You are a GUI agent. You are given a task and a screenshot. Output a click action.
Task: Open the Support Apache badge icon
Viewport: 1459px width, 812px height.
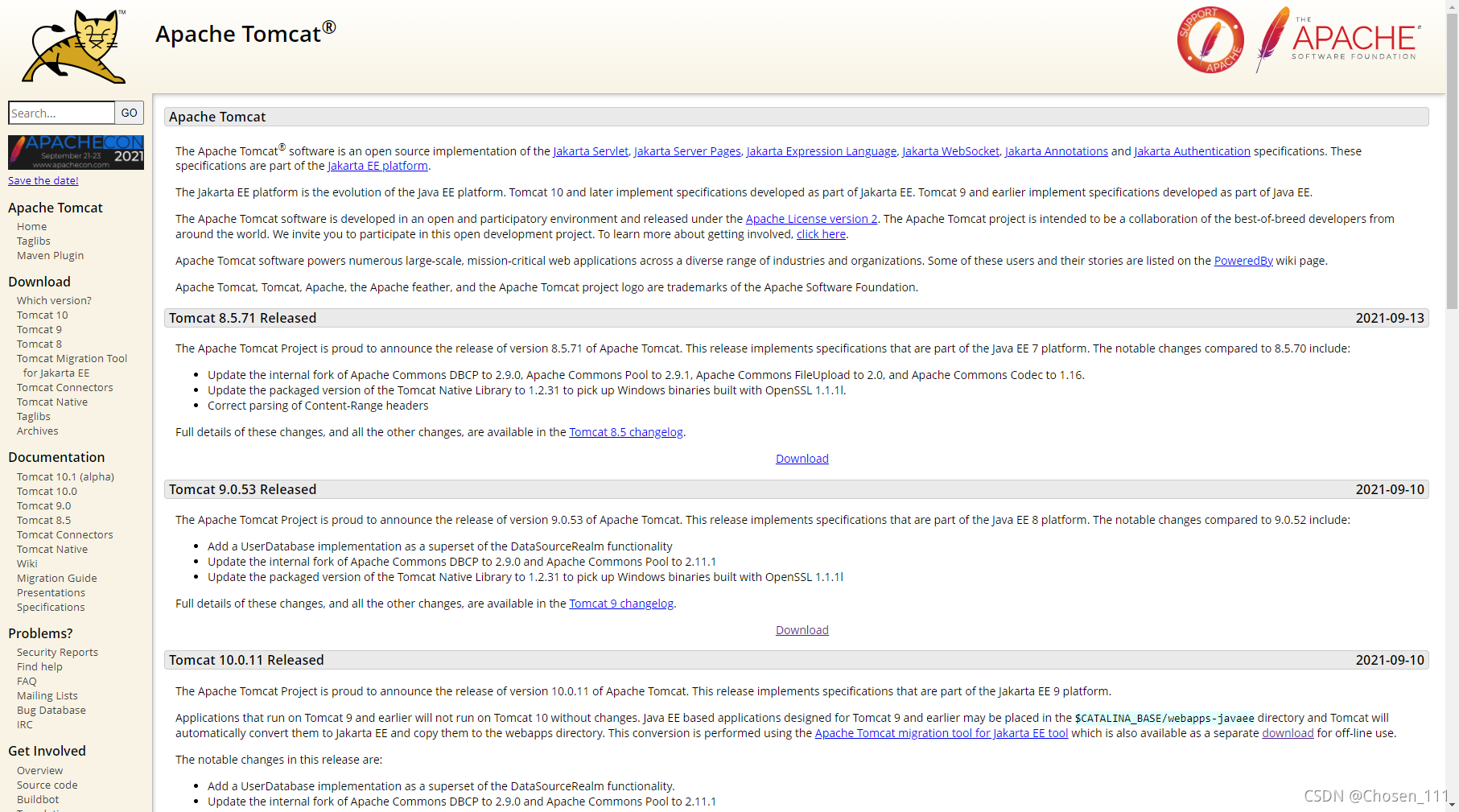tap(1210, 40)
